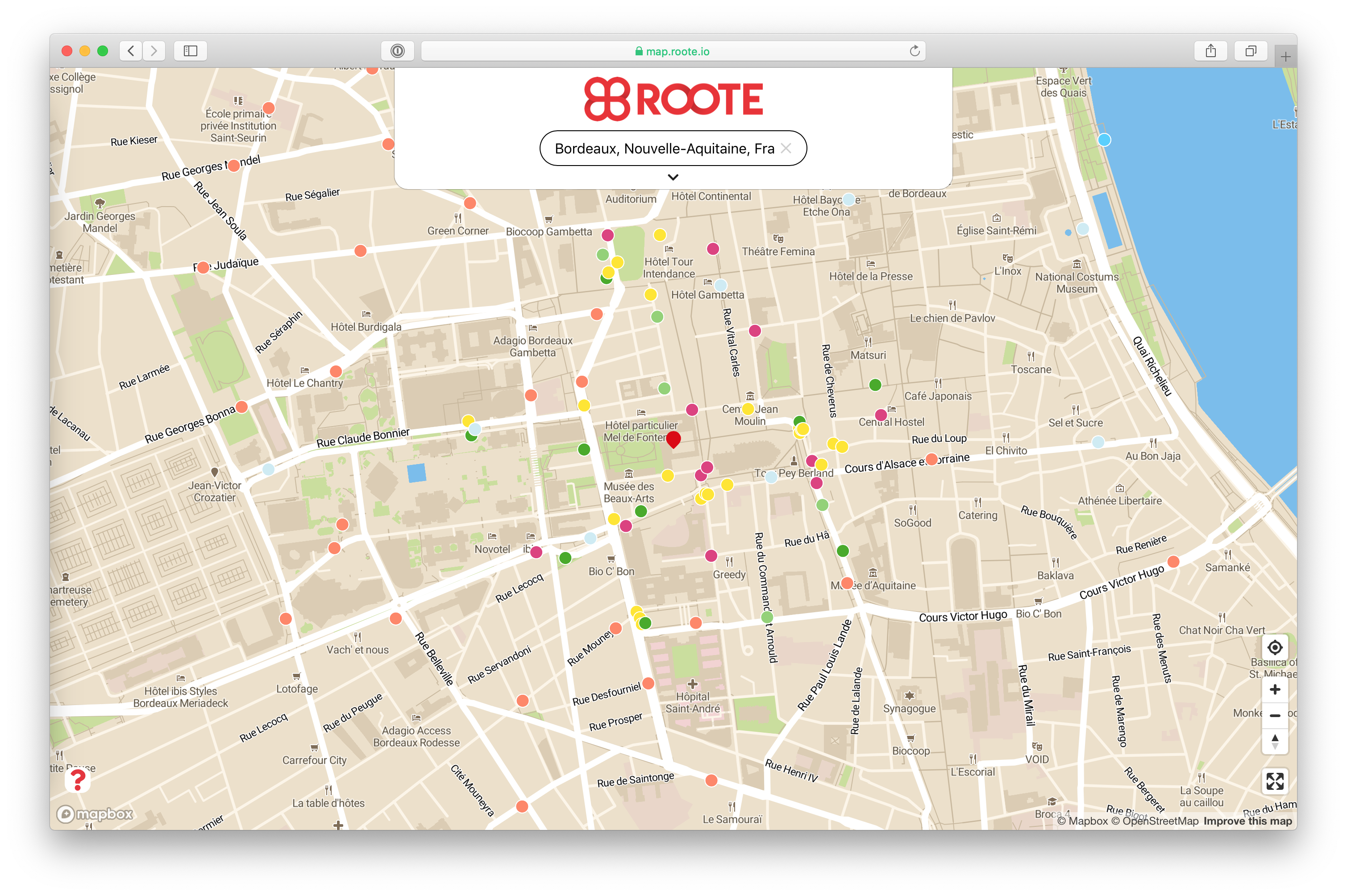Click the map.roote.io address bar
The image size is (1347, 896).
673,51
